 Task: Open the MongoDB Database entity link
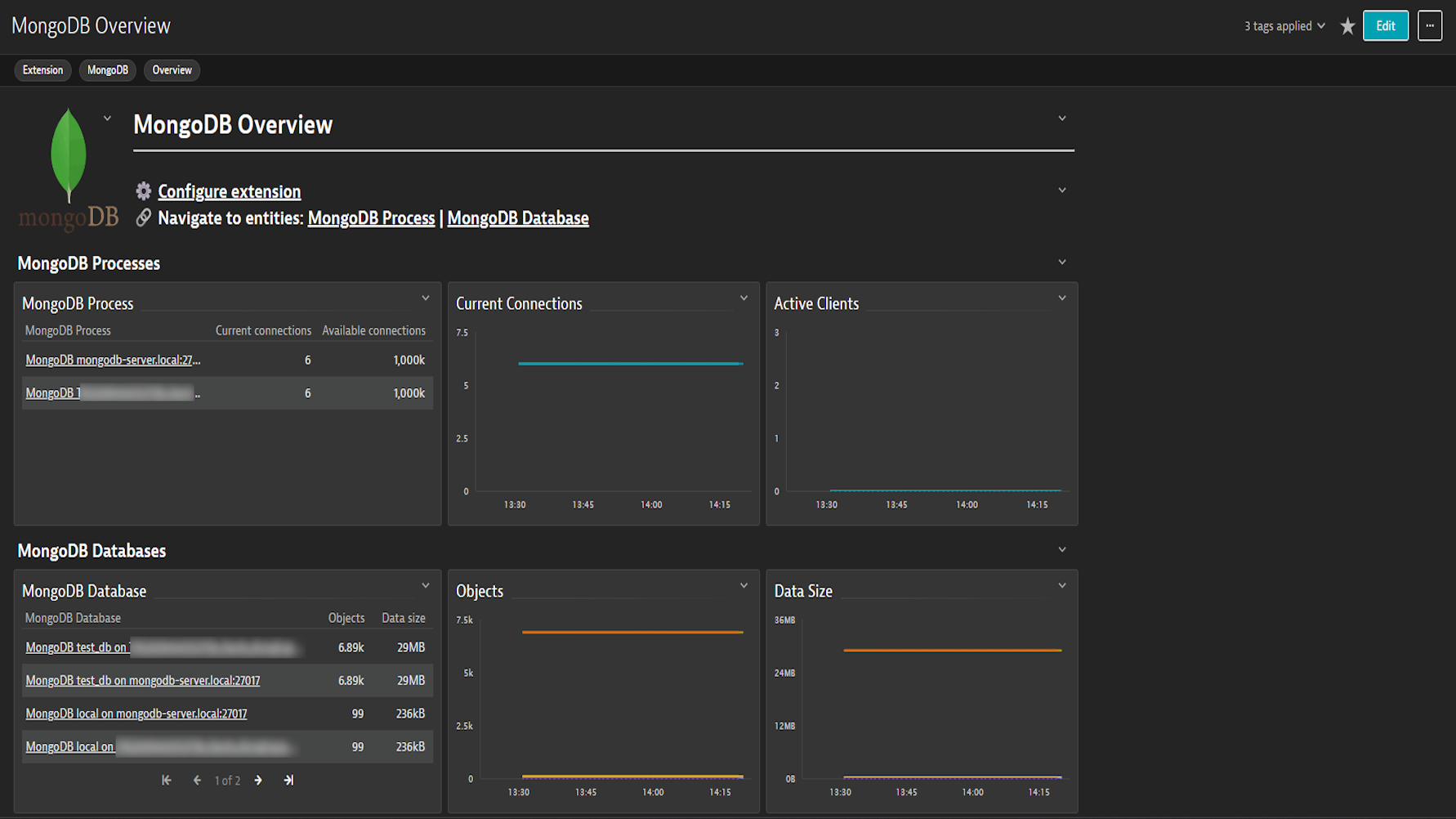click(x=518, y=218)
